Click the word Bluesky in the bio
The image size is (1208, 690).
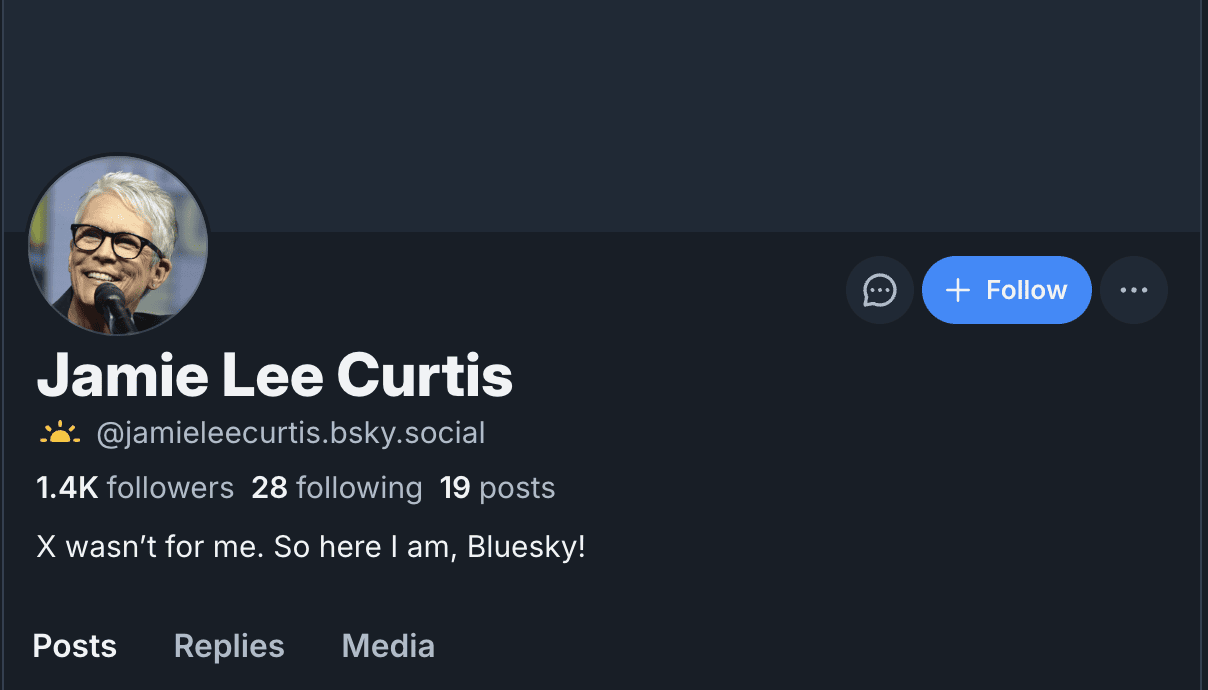pos(524,548)
